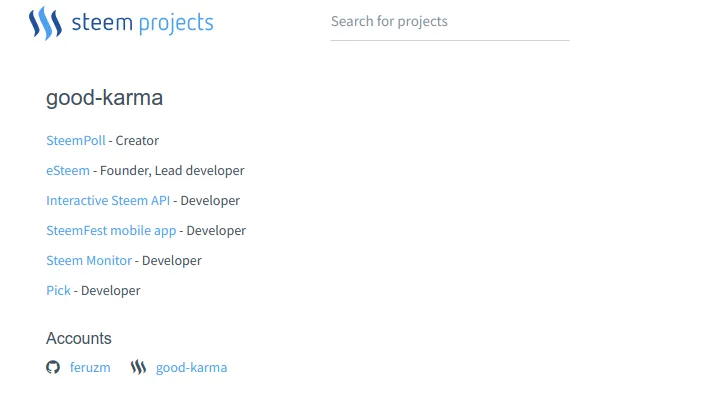Viewport: 703px width, 396px height.
Task: Click the Accounts section heading
Action: [79, 338]
